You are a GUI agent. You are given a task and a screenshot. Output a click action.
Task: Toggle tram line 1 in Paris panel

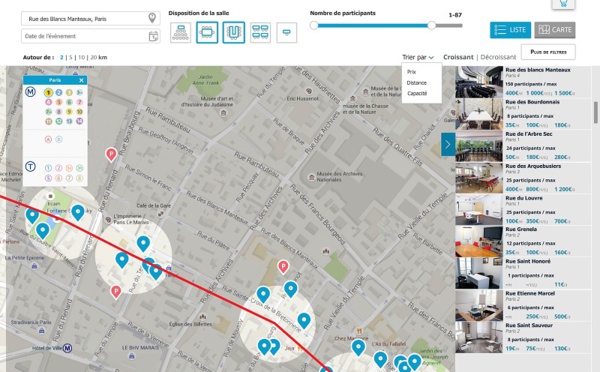coord(48,168)
